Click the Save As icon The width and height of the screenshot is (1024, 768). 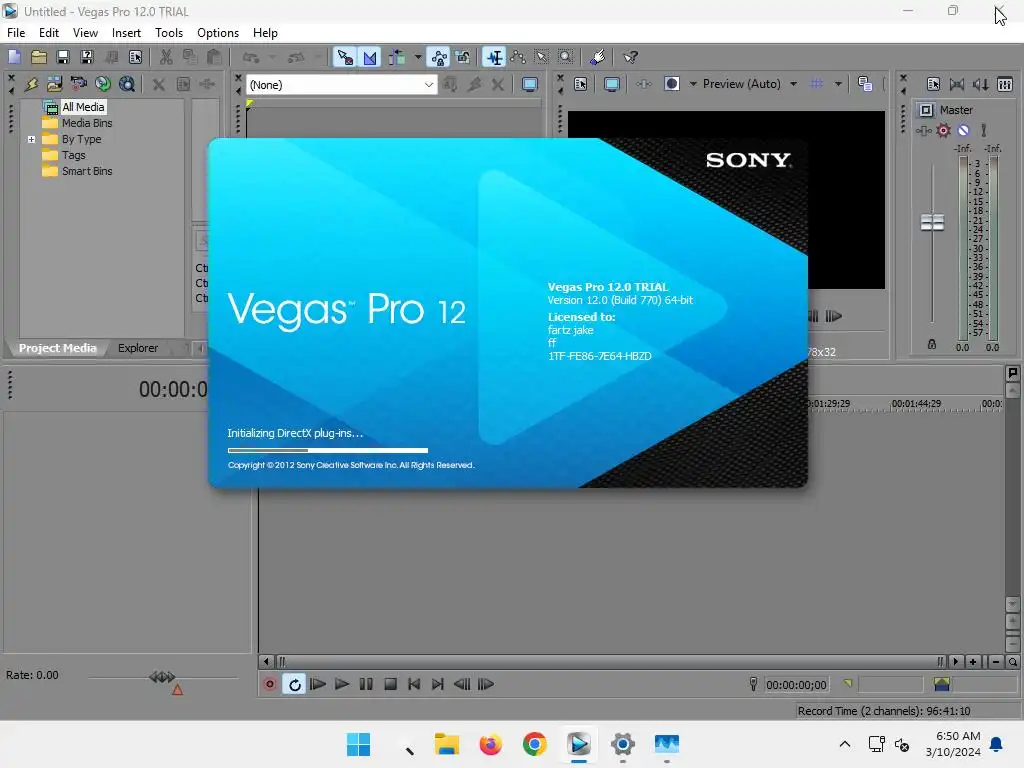[87, 57]
